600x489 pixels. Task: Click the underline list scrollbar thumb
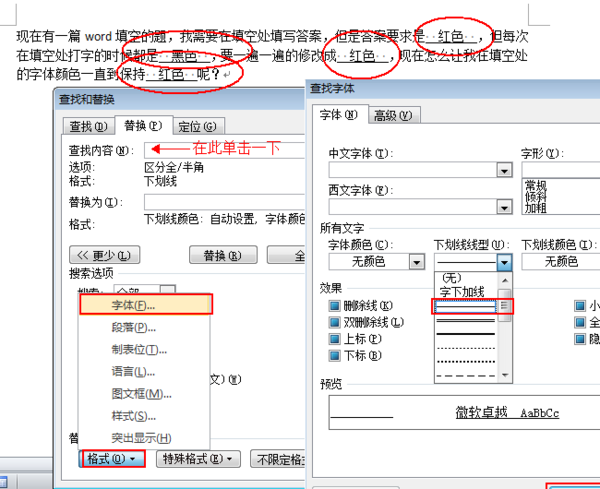505,305
